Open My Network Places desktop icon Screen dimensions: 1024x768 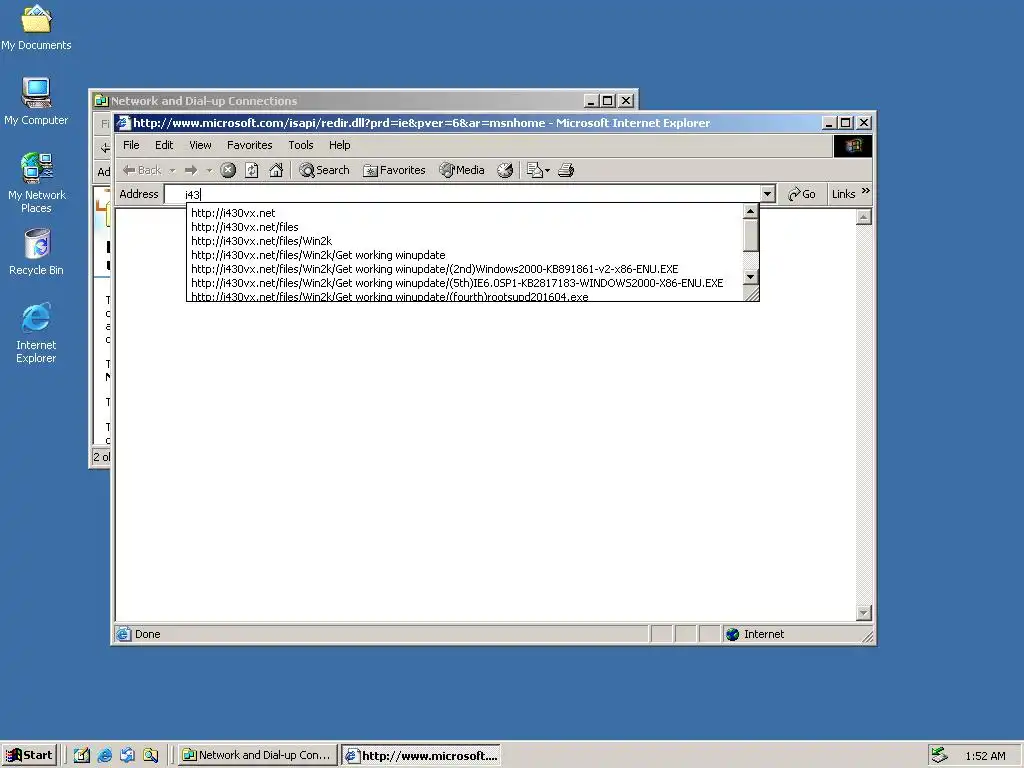click(36, 182)
